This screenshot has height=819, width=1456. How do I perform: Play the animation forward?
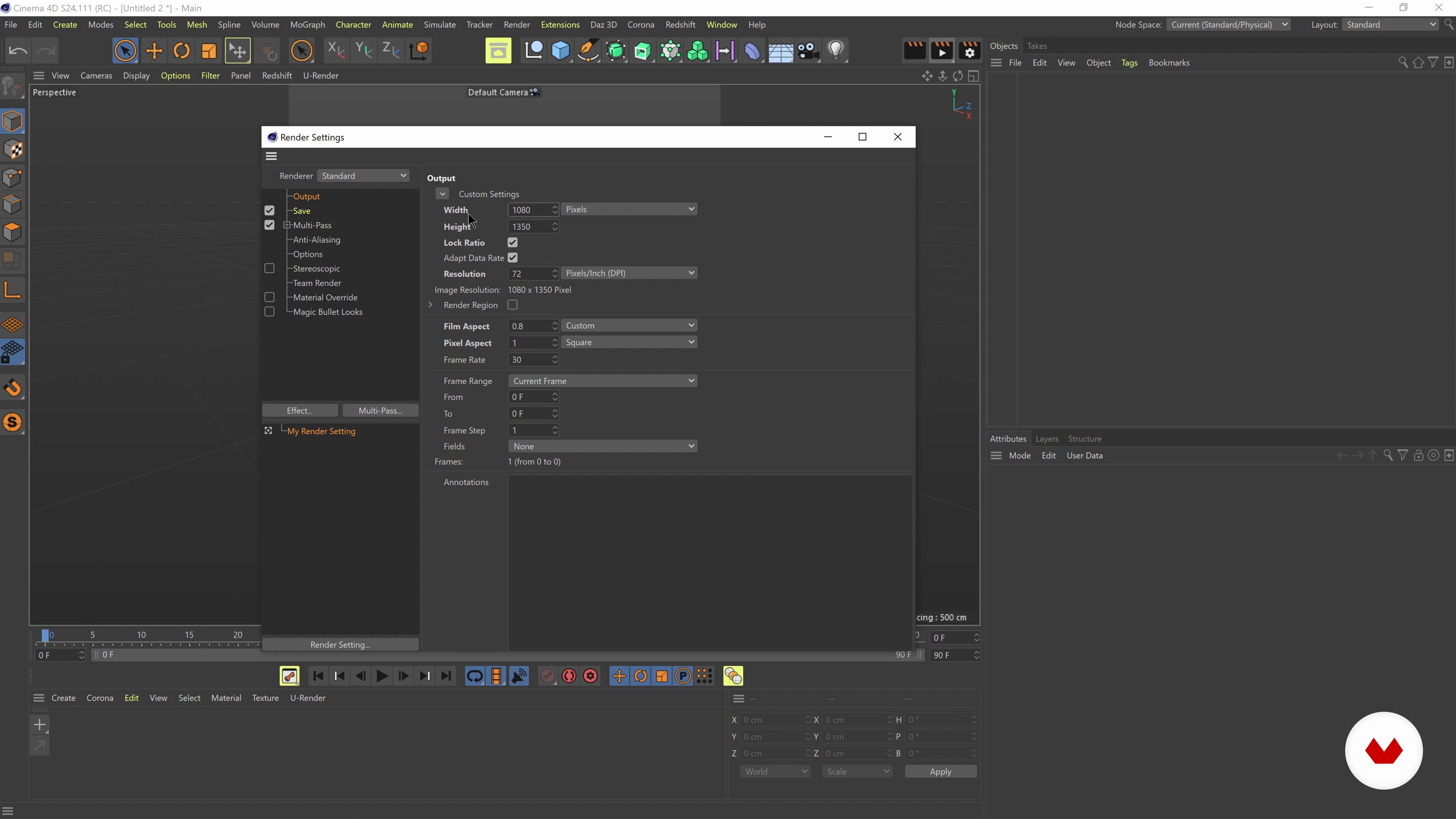(382, 676)
